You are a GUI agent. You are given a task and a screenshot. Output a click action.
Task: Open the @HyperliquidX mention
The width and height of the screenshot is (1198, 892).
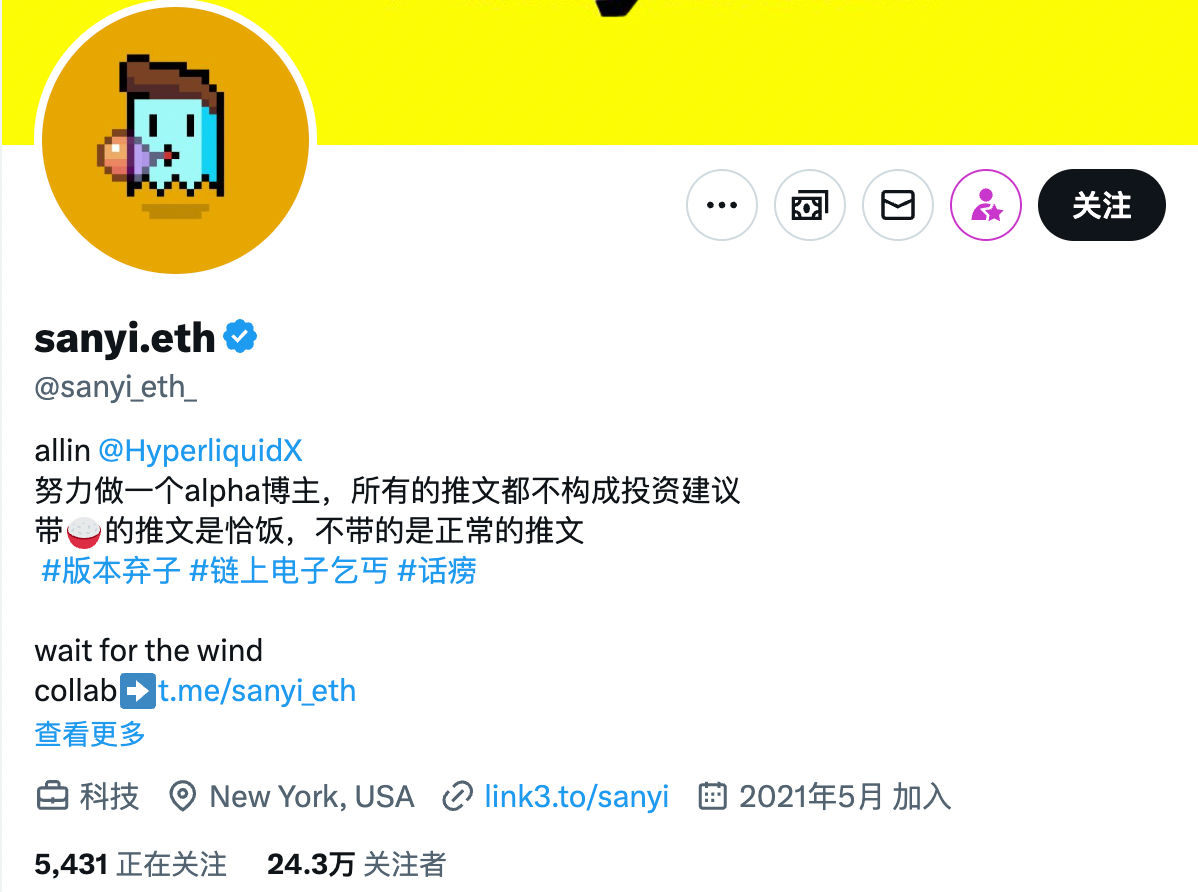point(200,451)
